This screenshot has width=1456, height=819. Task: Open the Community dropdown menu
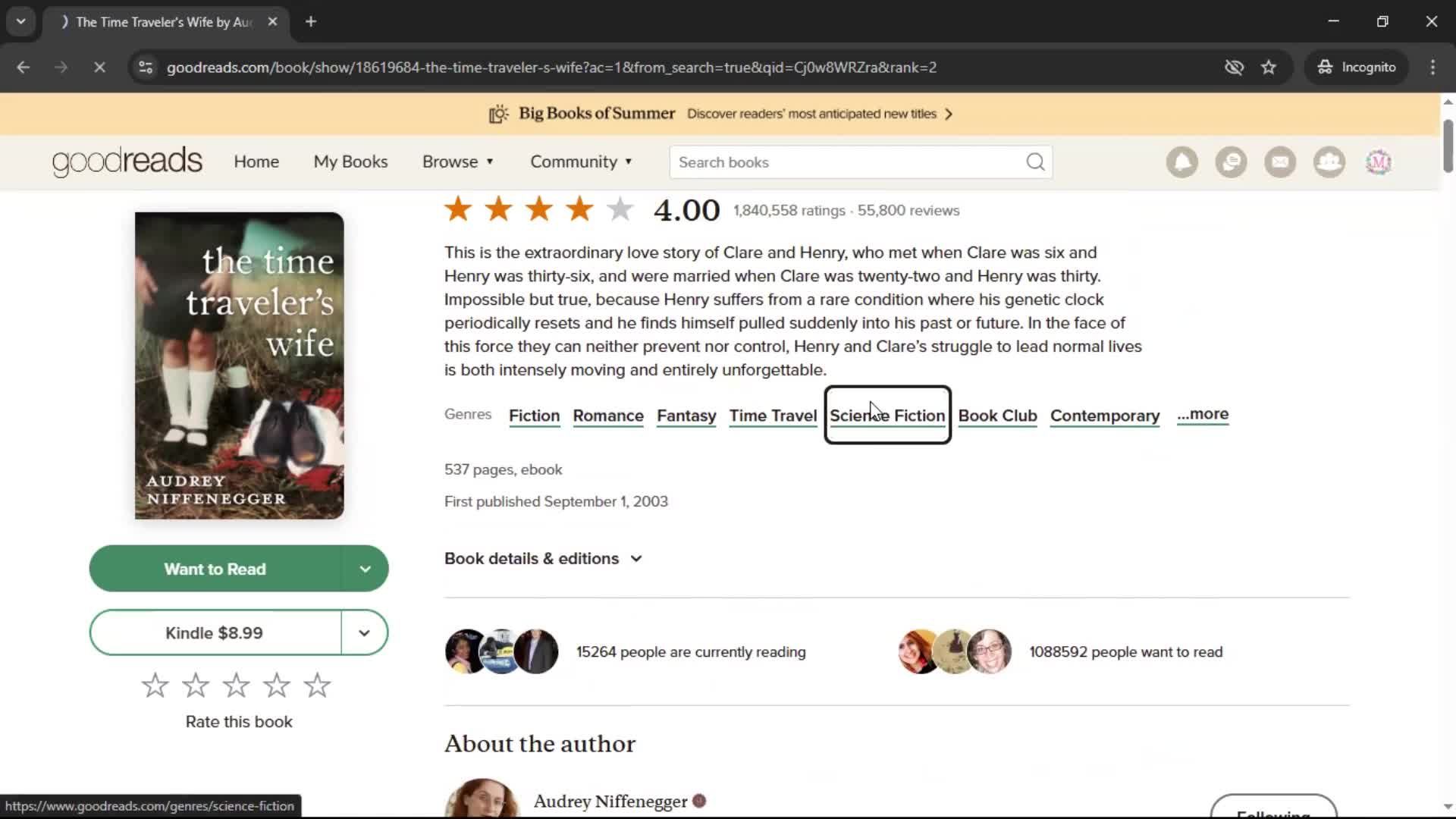tap(581, 162)
